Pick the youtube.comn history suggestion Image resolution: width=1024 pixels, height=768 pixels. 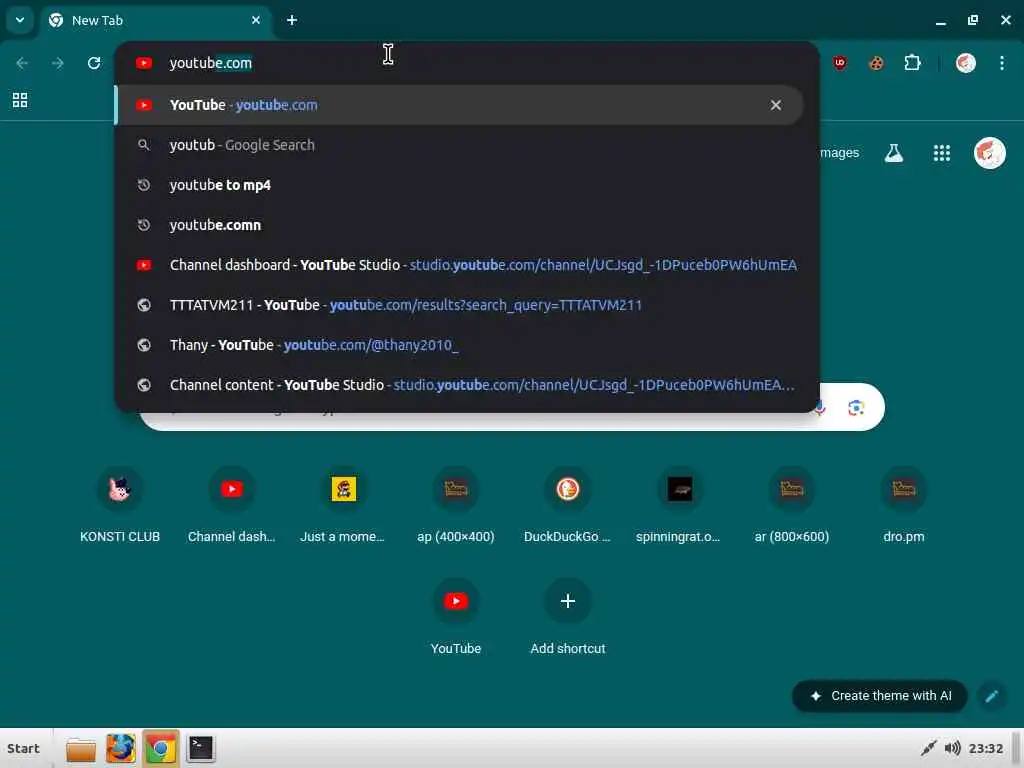[466, 225]
